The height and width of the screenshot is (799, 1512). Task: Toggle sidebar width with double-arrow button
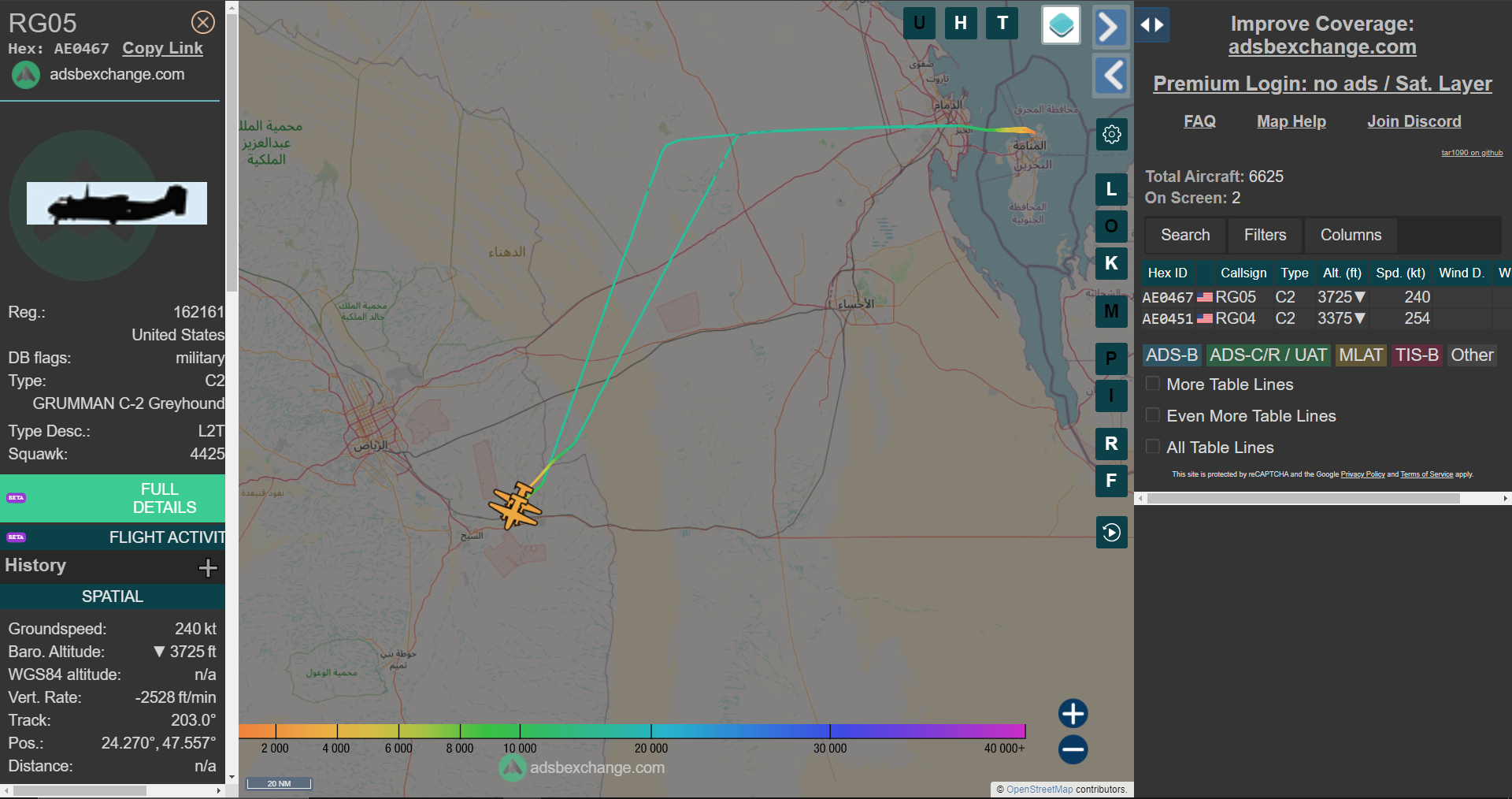click(1152, 24)
